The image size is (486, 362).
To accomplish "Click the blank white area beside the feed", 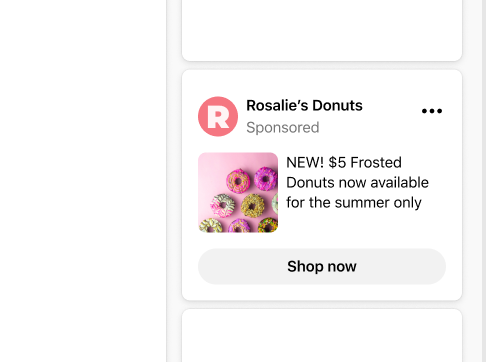I will [x=83, y=181].
